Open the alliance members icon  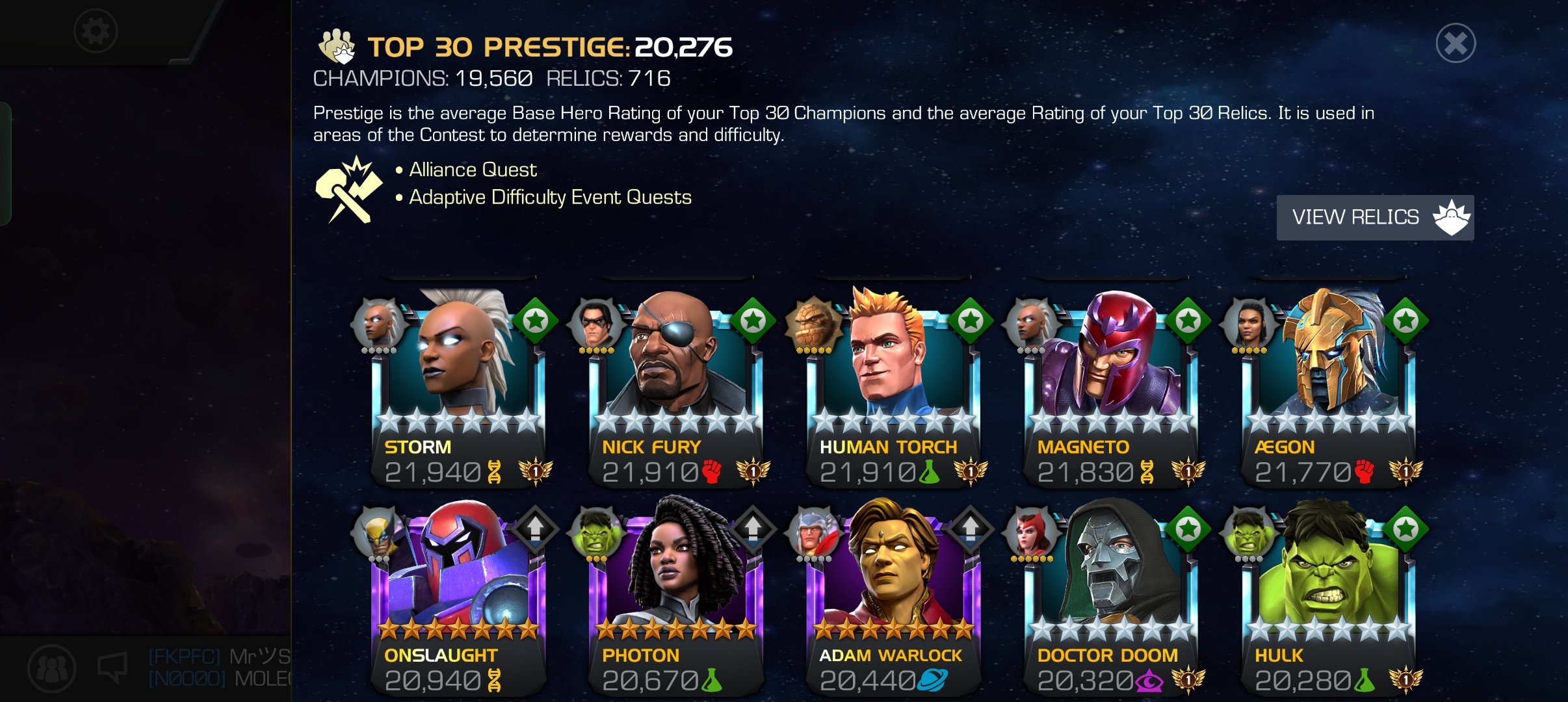click(x=52, y=668)
